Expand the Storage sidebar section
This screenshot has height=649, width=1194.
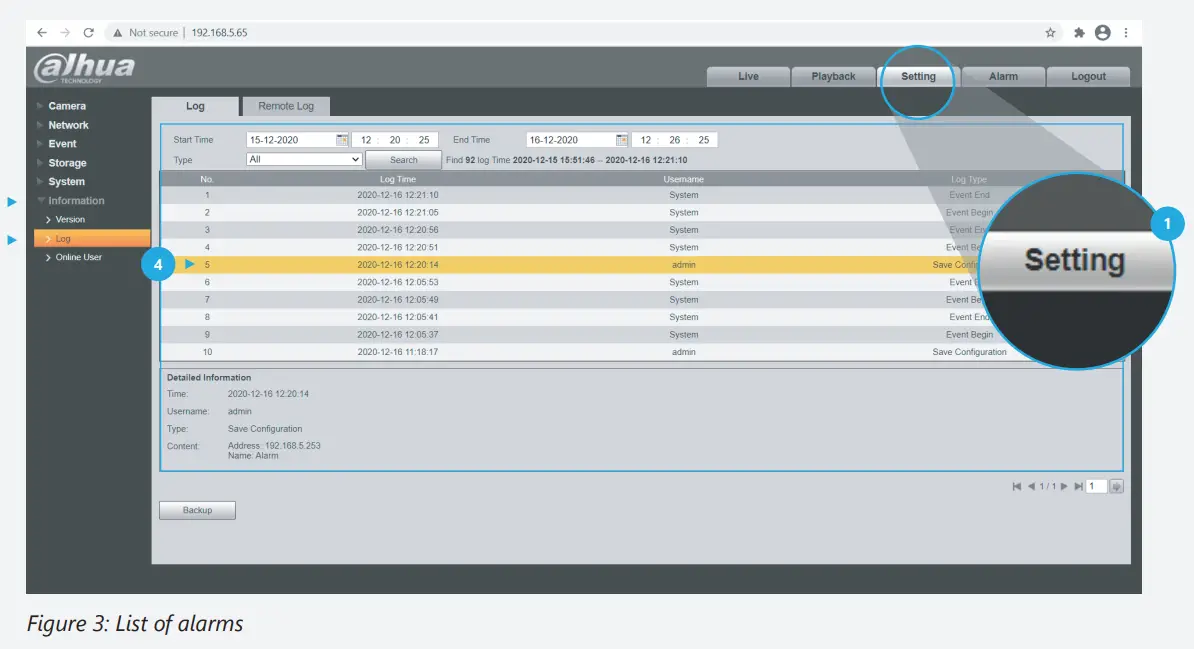pyautogui.click(x=67, y=163)
